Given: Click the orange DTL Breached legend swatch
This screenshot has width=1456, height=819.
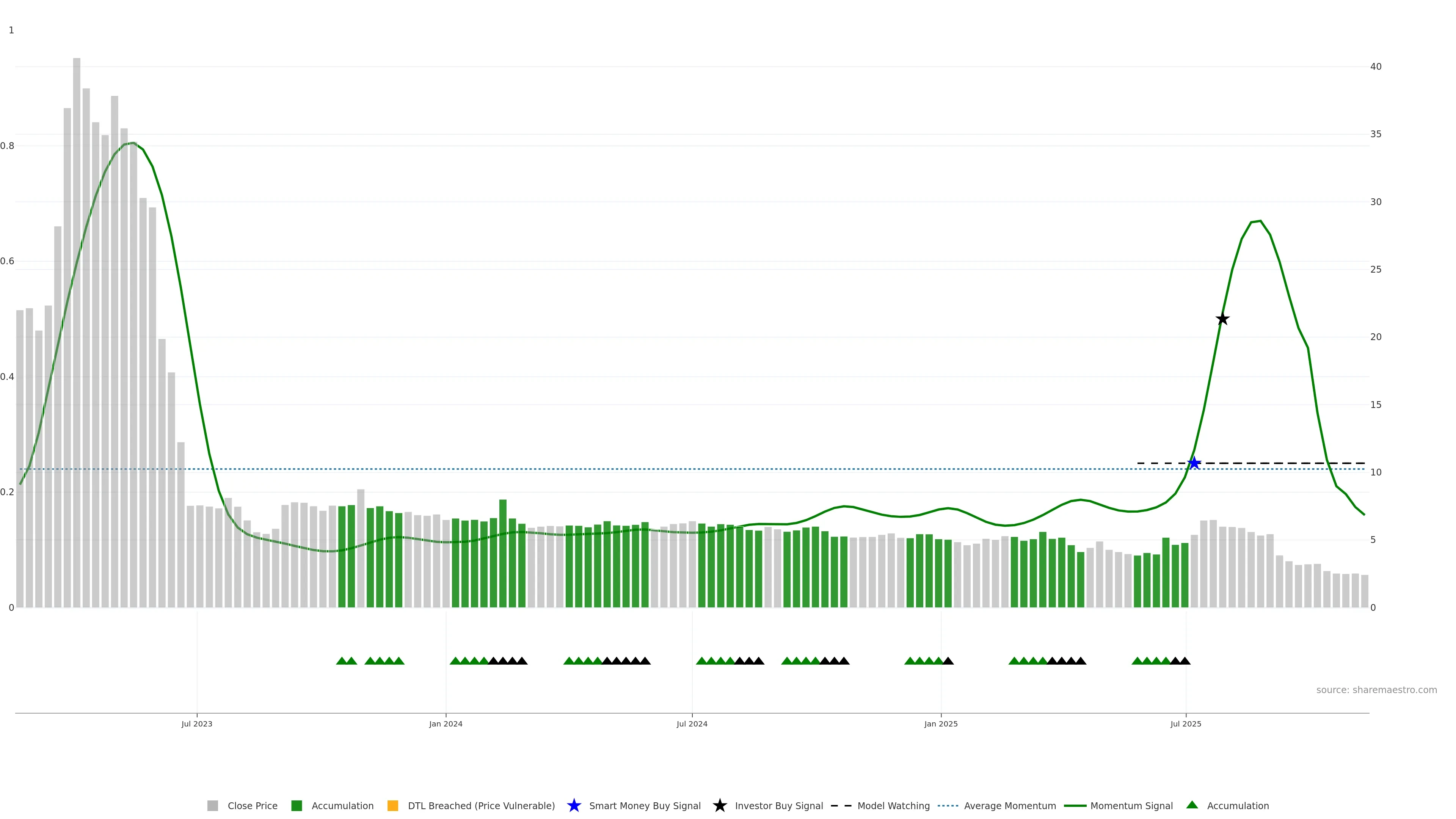Looking at the screenshot, I should [x=393, y=805].
